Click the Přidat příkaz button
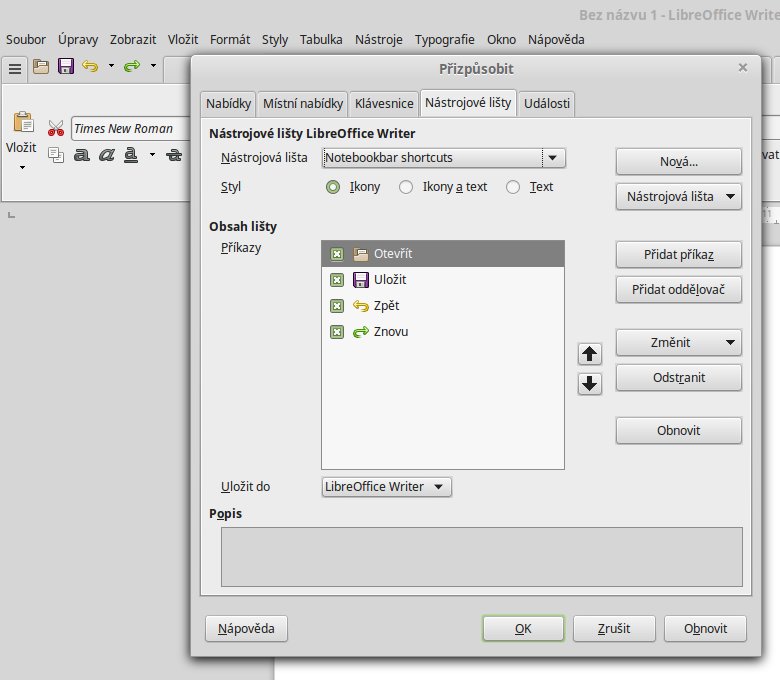 point(679,255)
